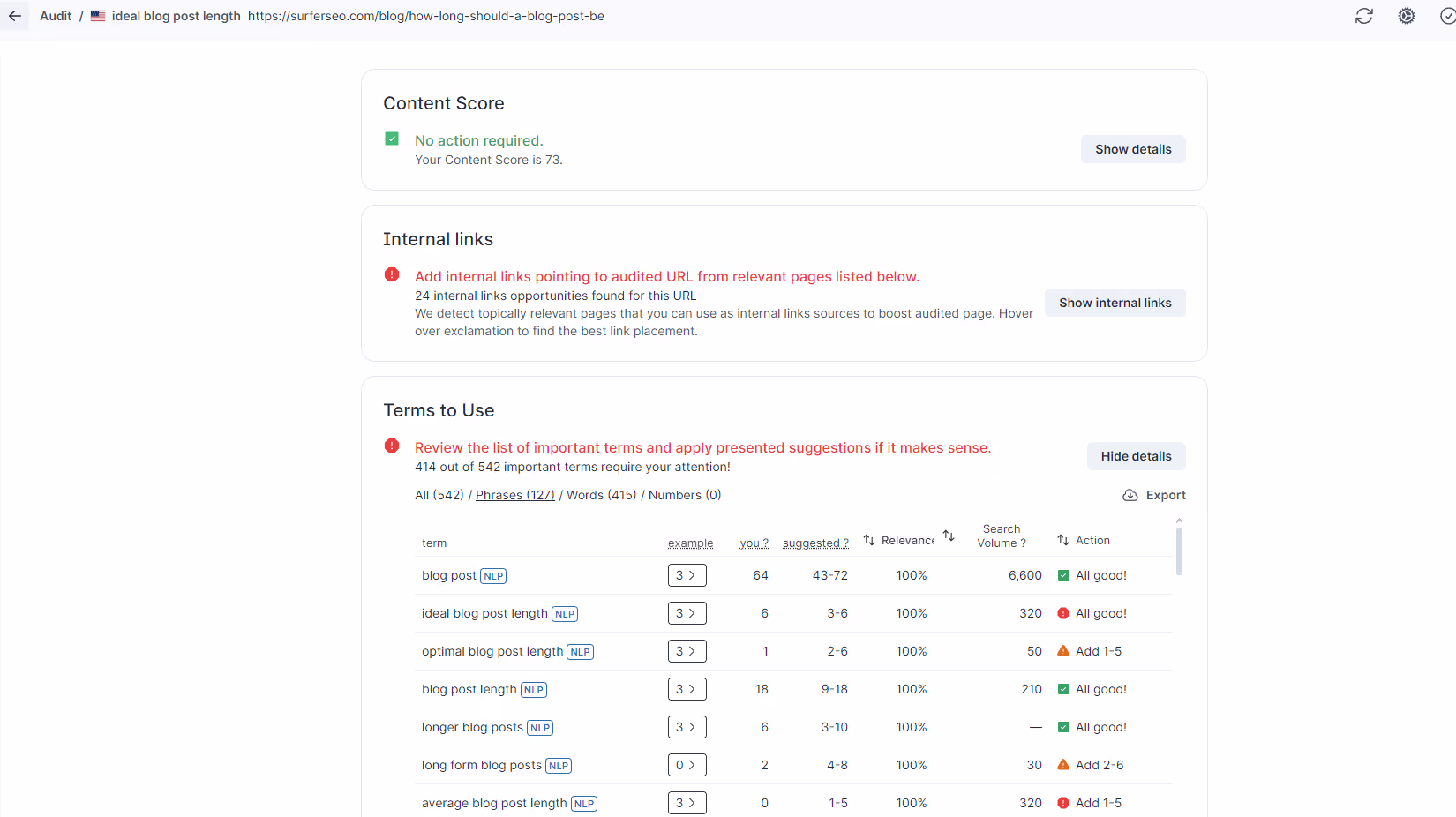The height and width of the screenshot is (817, 1456).
Task: Click sort arrows icon before Action
Action: click(1063, 540)
